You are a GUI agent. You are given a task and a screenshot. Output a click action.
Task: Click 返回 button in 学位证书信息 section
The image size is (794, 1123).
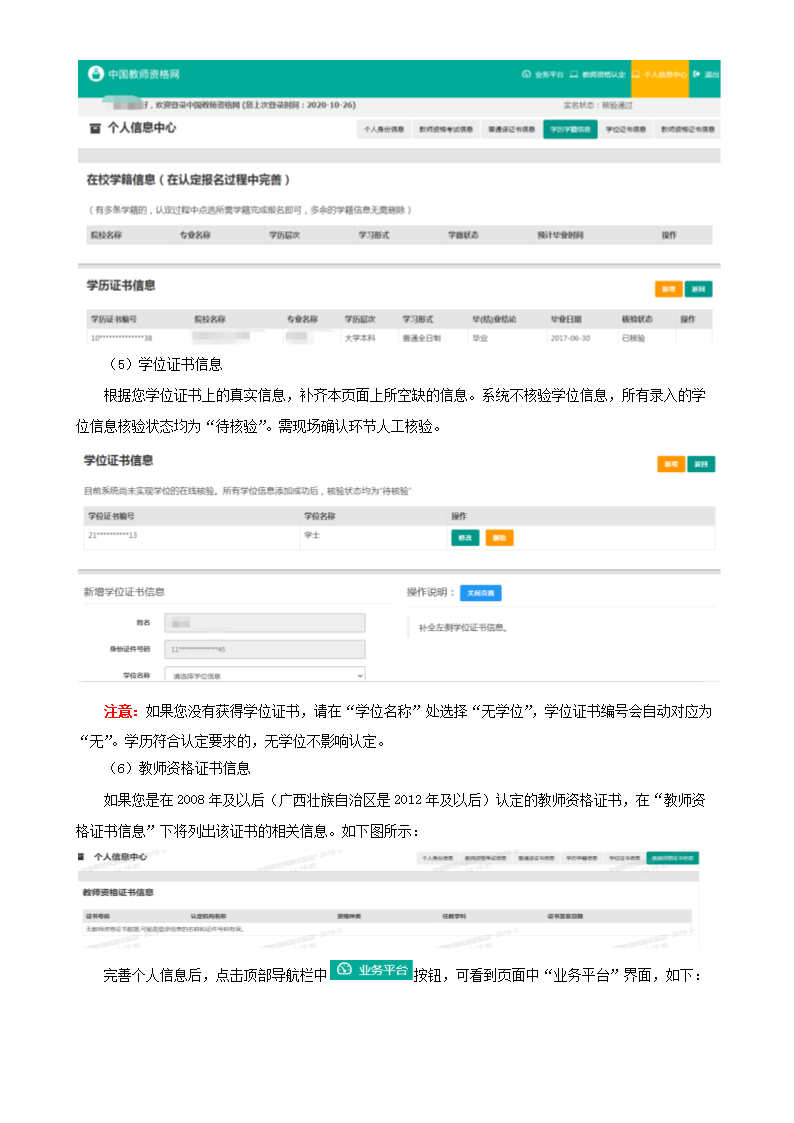701,464
